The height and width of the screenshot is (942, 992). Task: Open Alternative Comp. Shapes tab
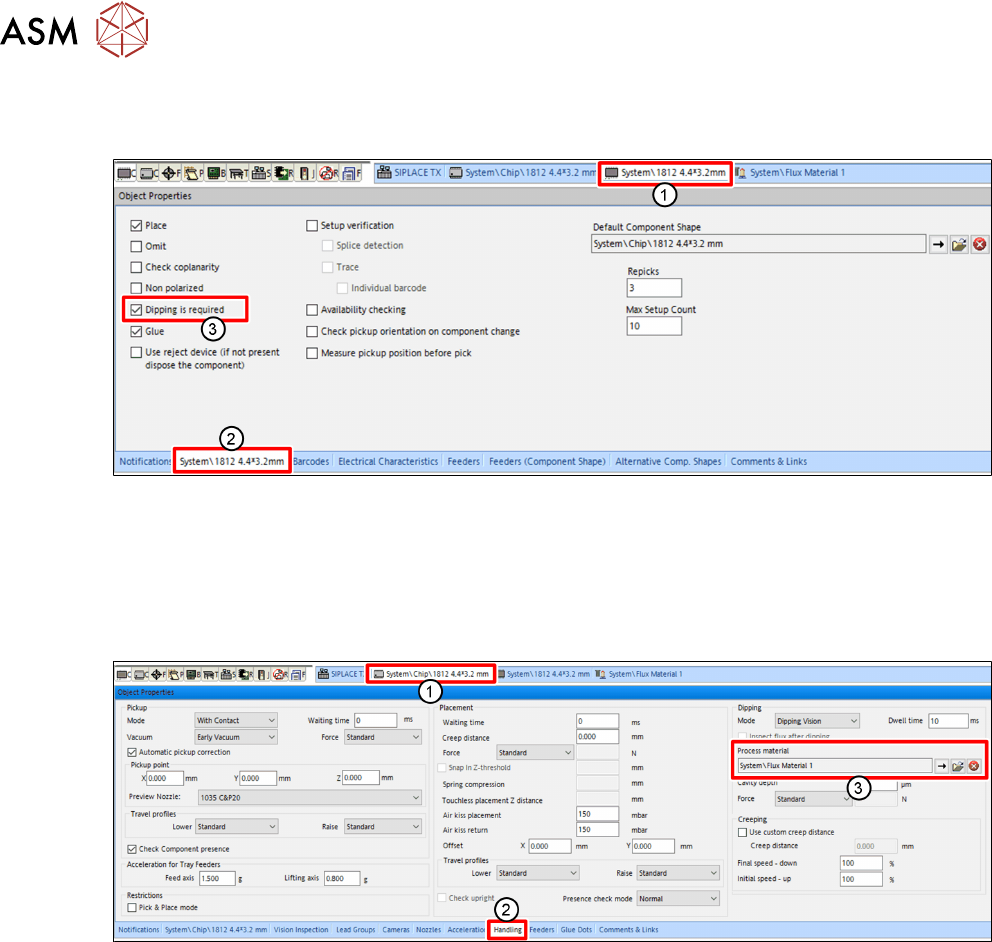[x=668, y=462]
